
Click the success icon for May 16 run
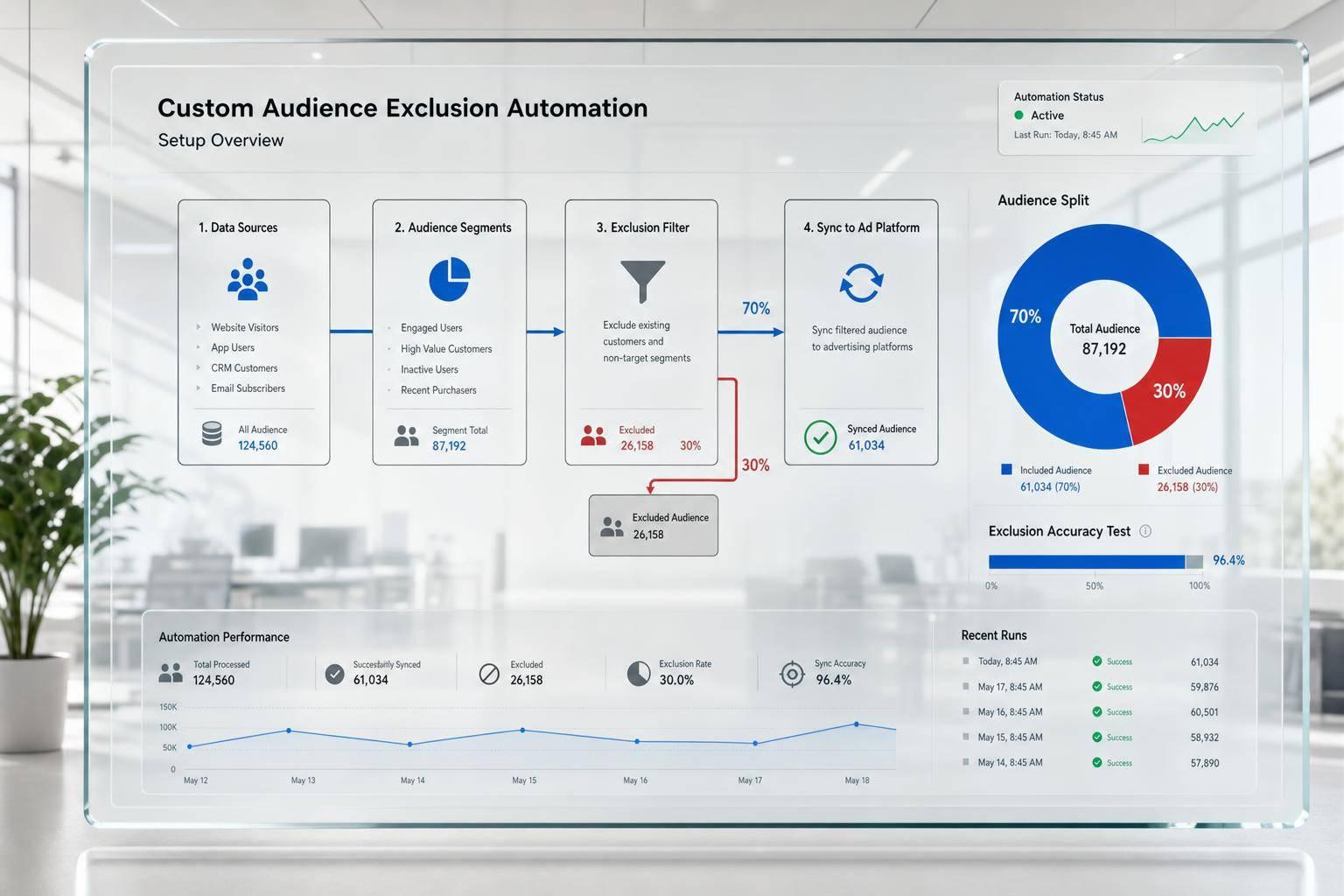point(1097,712)
